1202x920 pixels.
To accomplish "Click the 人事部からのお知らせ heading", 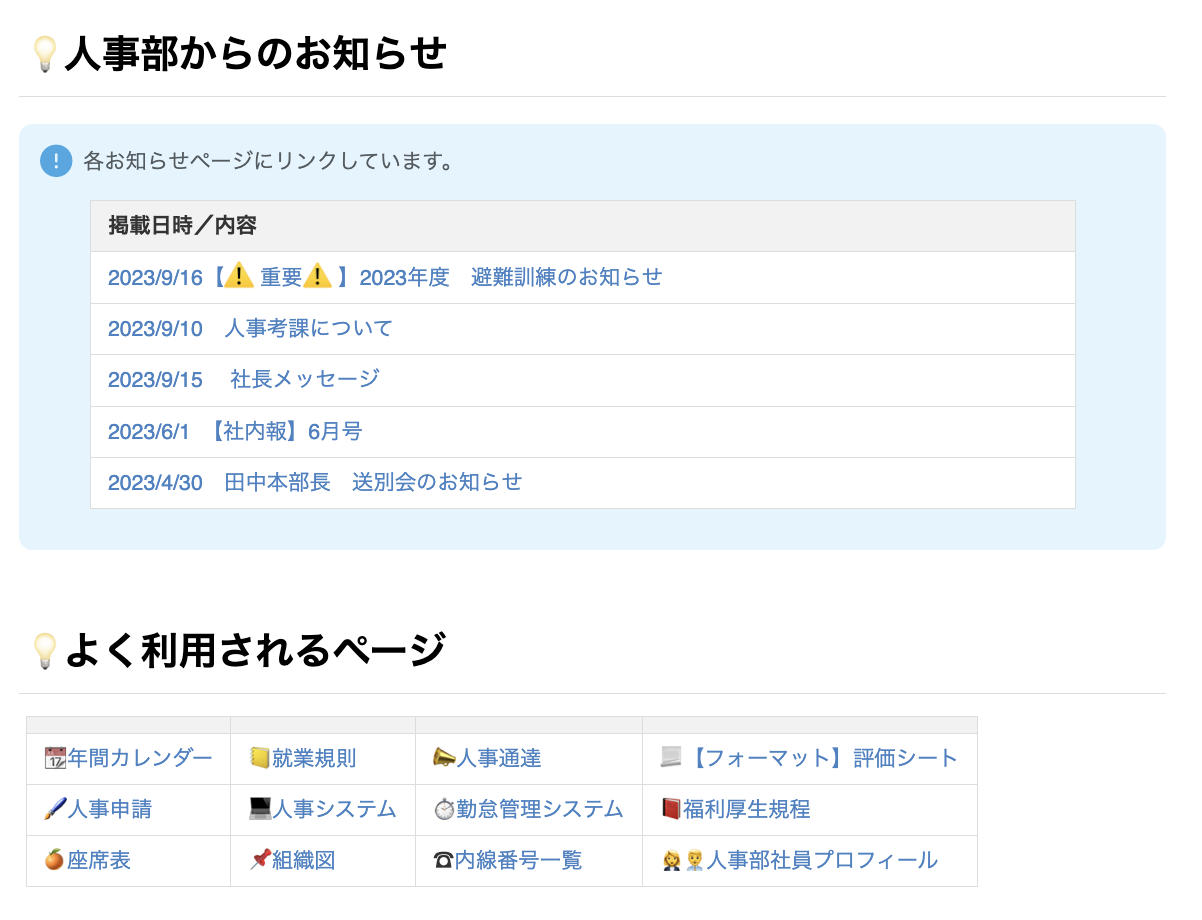I will [x=255, y=54].
